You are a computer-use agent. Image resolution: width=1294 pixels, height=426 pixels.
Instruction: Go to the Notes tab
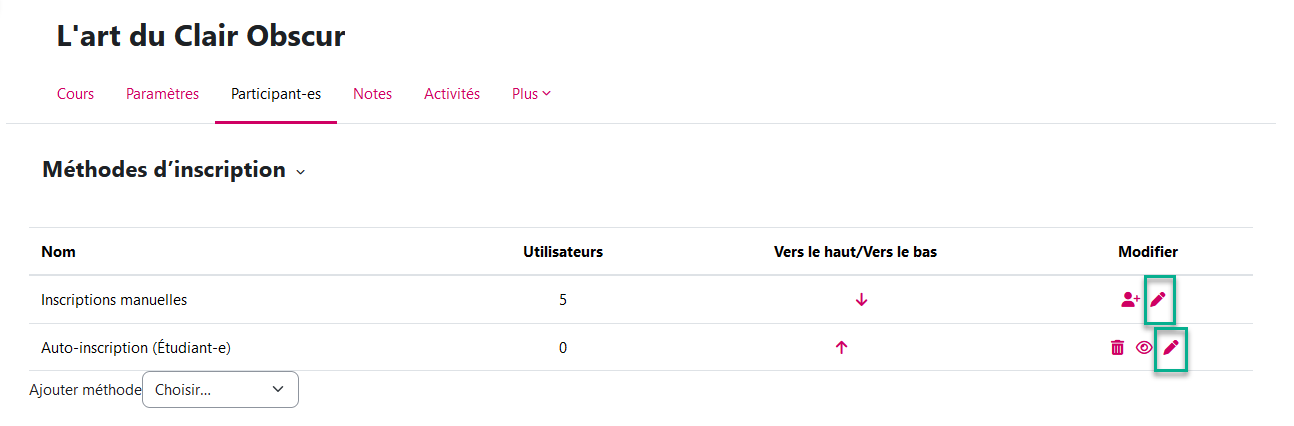[372, 94]
